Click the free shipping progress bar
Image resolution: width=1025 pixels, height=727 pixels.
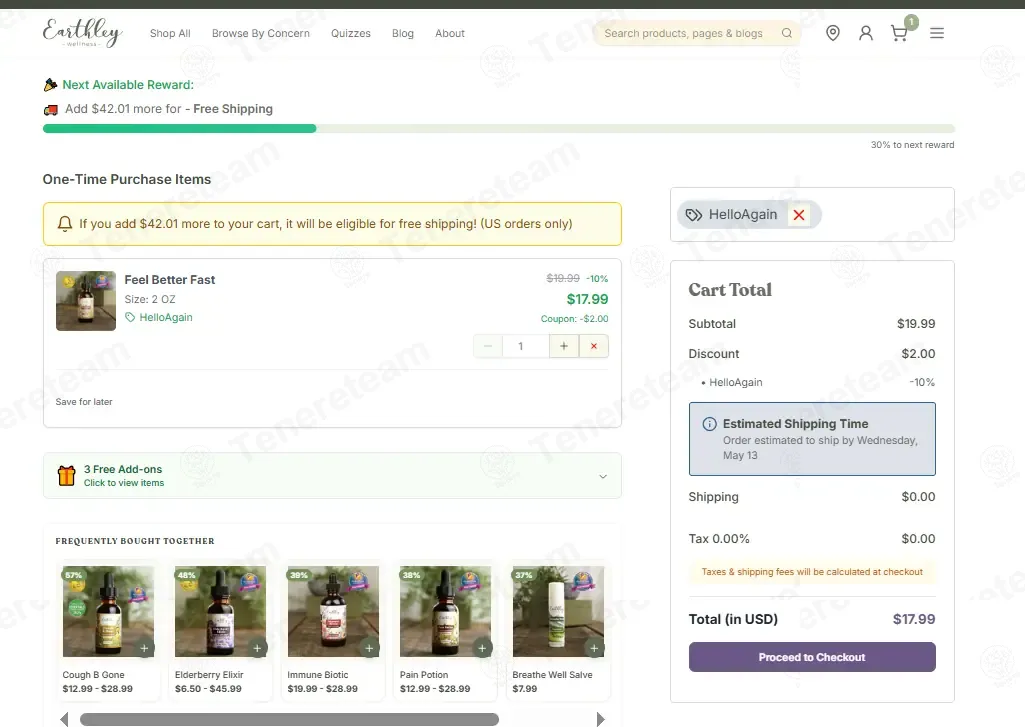coord(499,128)
